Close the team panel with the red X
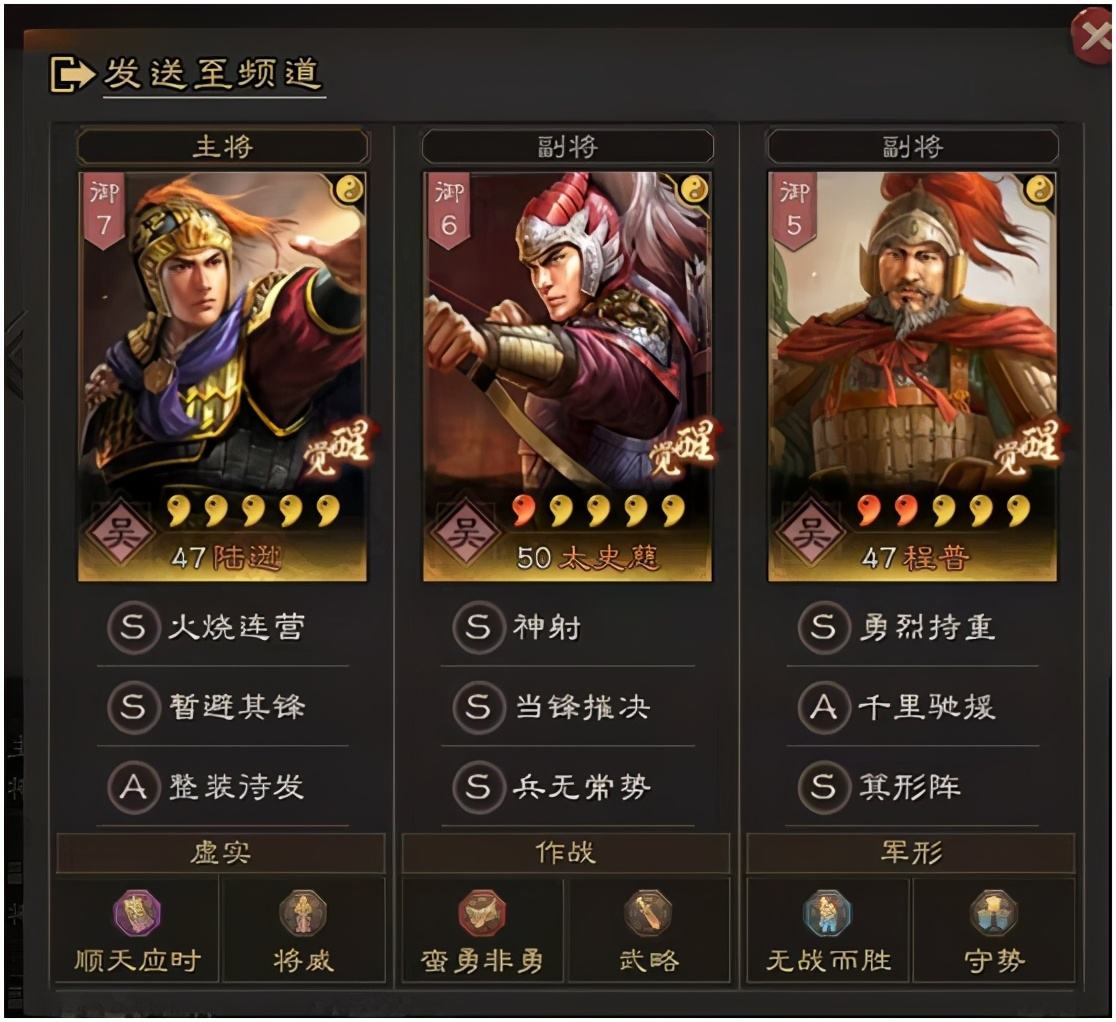Image resolution: width=1116 pixels, height=1022 pixels. [x=1093, y=36]
